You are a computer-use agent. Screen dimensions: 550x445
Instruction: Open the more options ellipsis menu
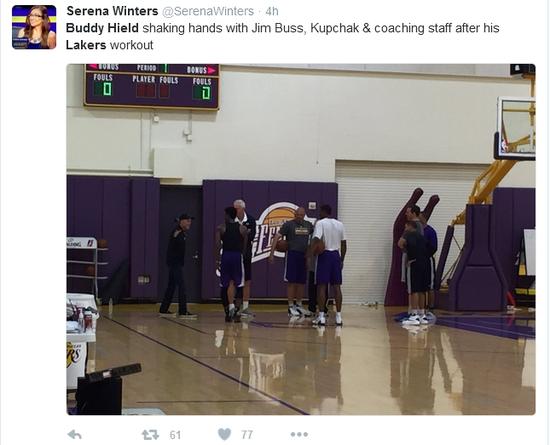click(x=299, y=434)
